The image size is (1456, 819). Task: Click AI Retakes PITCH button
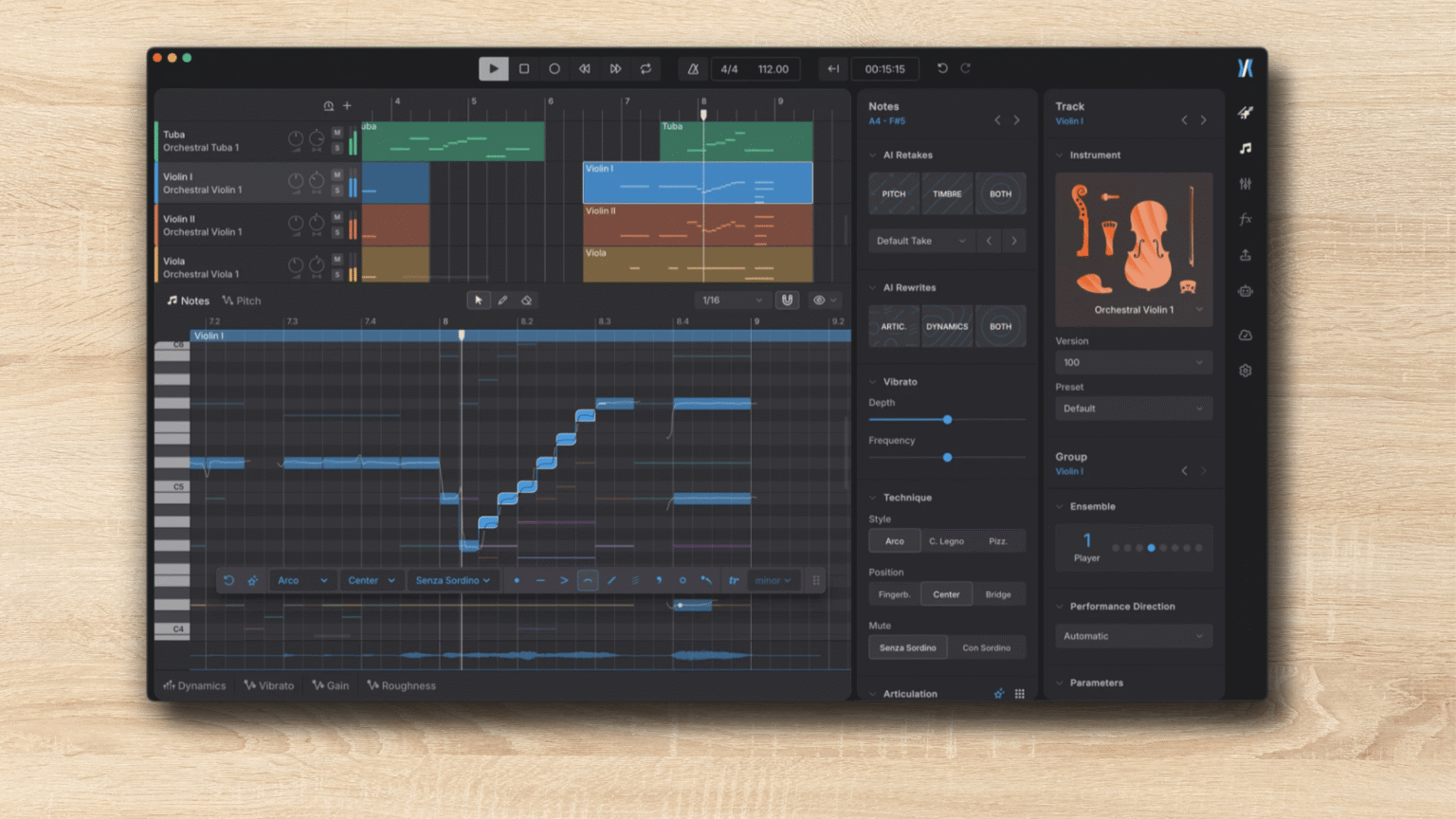(x=894, y=193)
